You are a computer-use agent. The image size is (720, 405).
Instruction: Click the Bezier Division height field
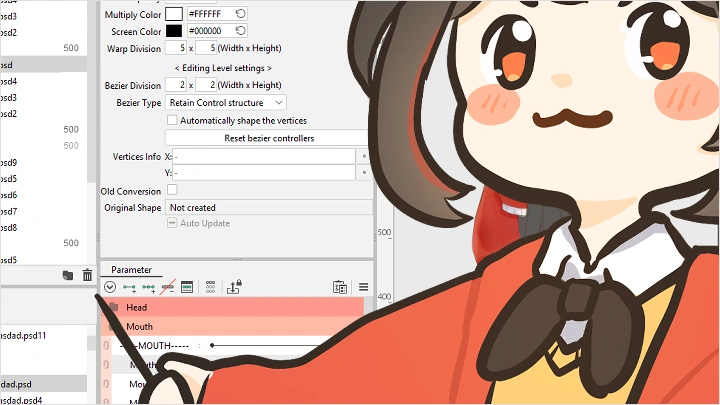pos(206,85)
